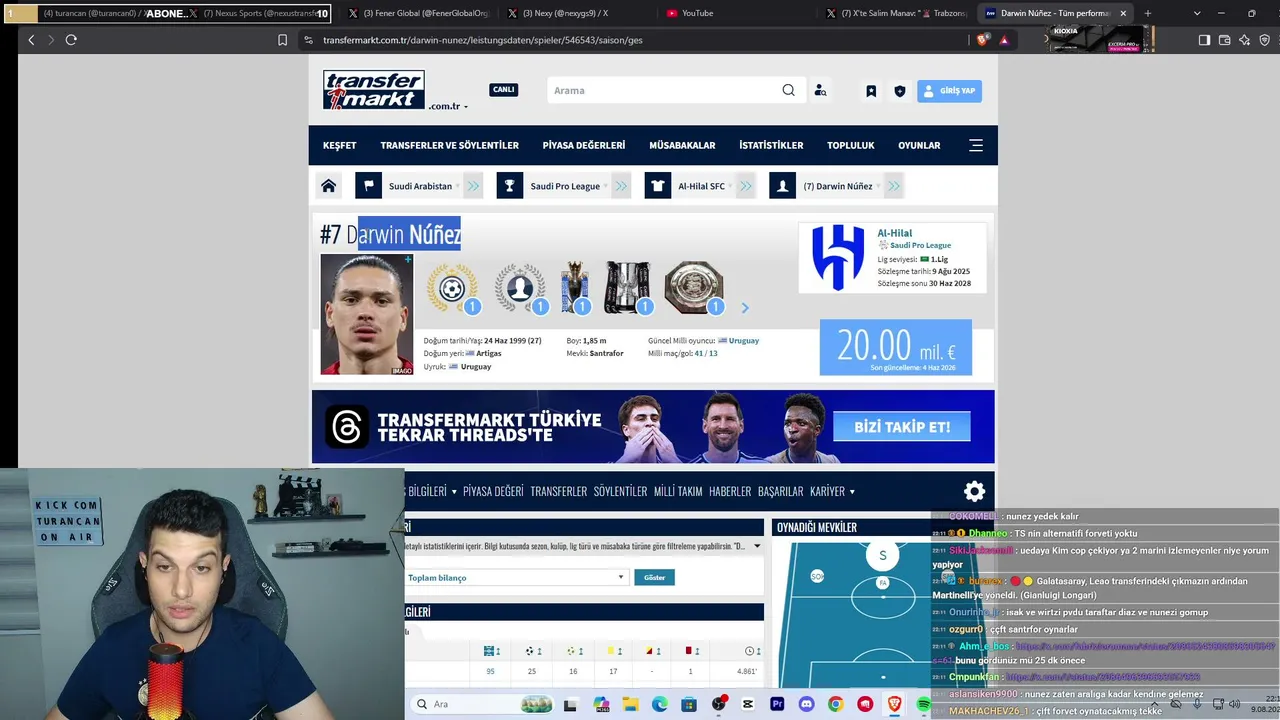Open the settings gear icon
Screen dimensions: 1280x720
coord(974,491)
